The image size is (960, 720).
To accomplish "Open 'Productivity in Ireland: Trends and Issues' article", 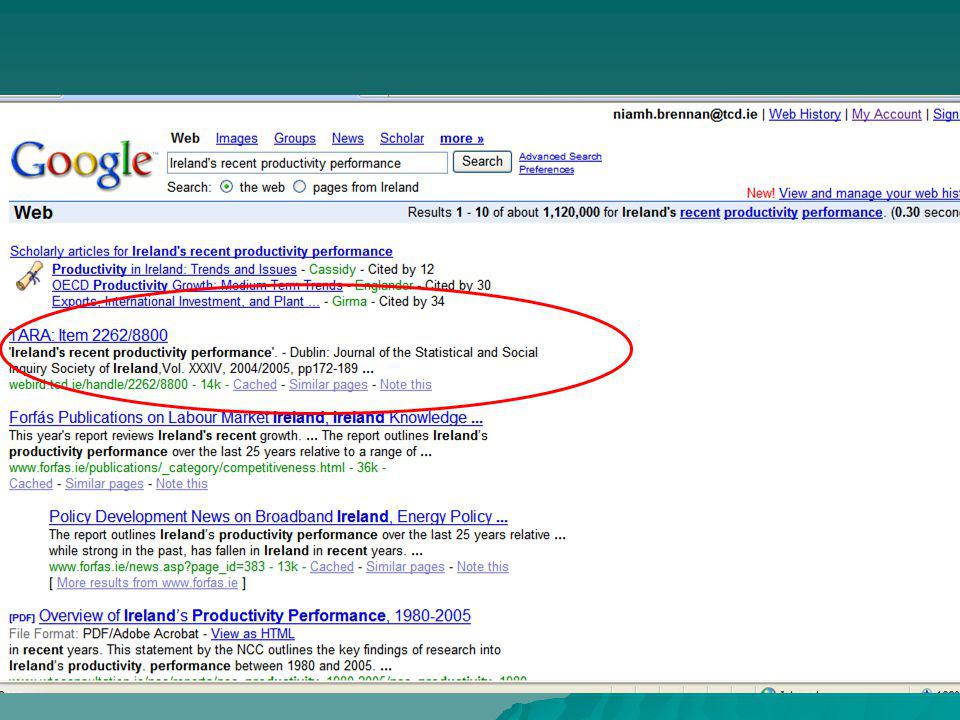I will tap(174, 269).
